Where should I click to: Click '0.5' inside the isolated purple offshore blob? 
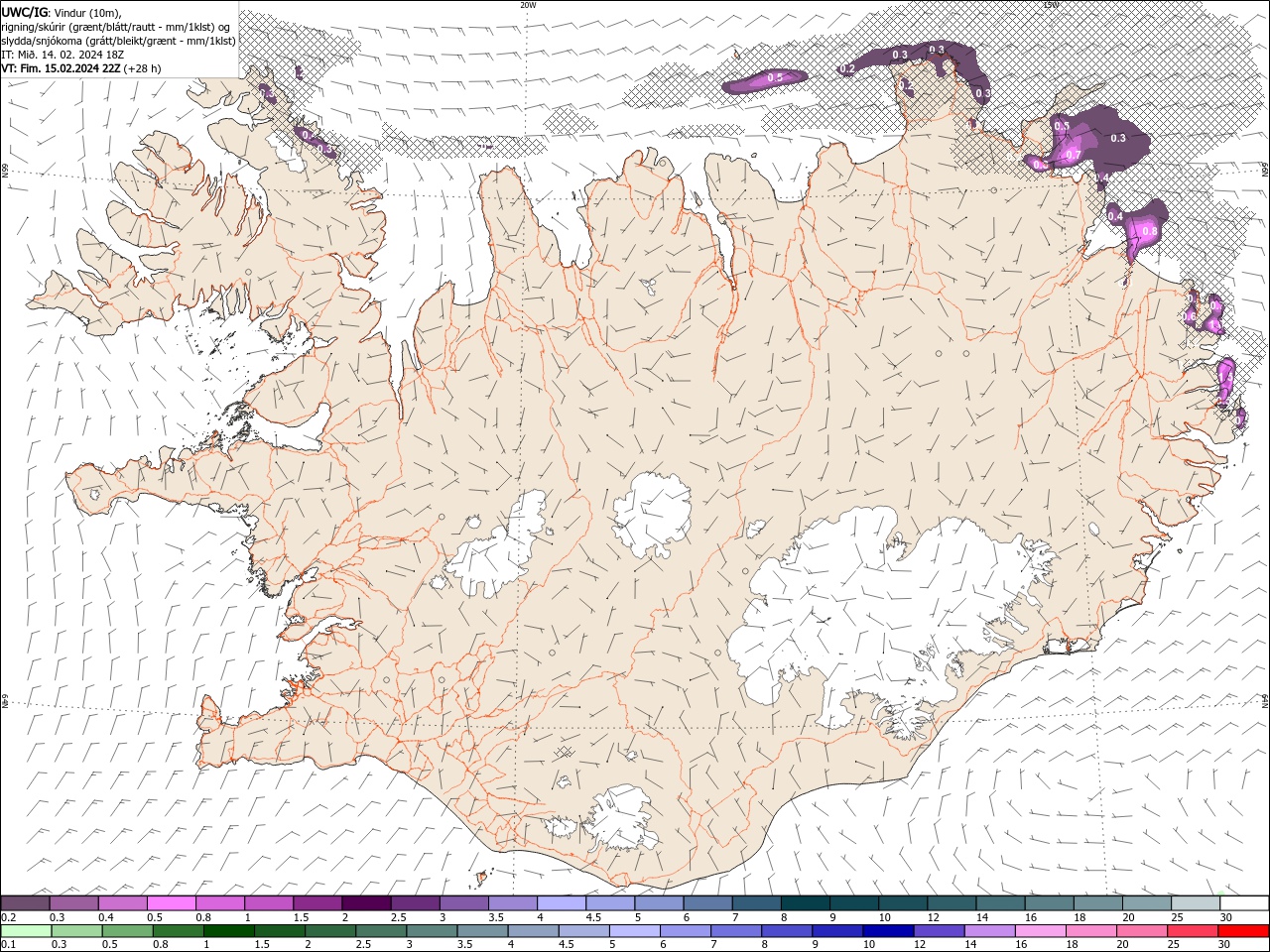pos(775,77)
